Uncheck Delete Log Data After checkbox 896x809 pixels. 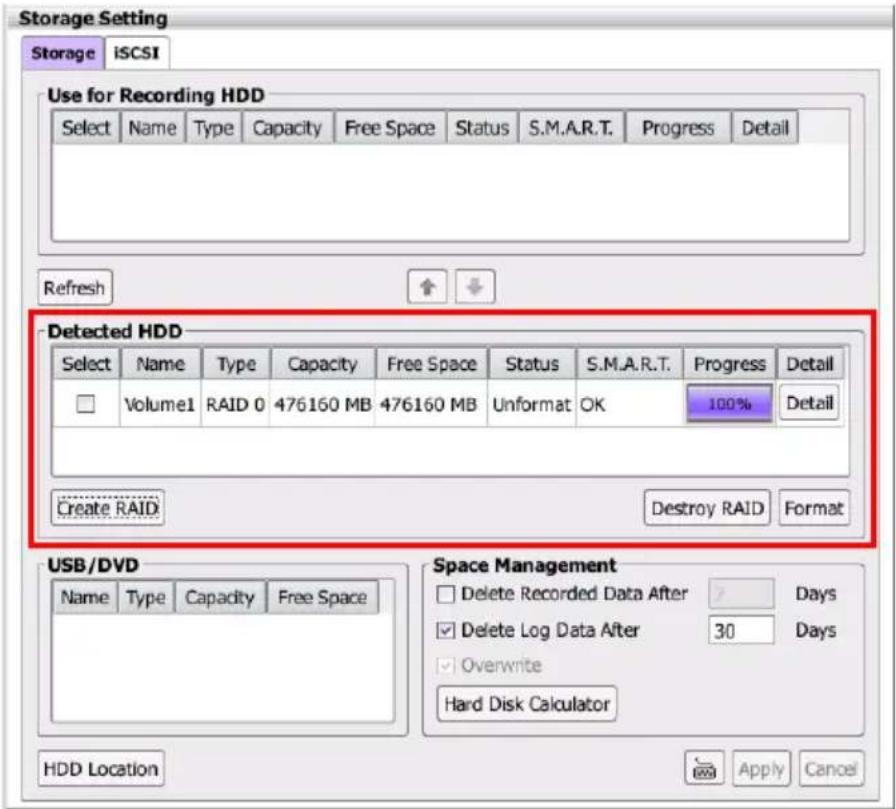point(445,631)
